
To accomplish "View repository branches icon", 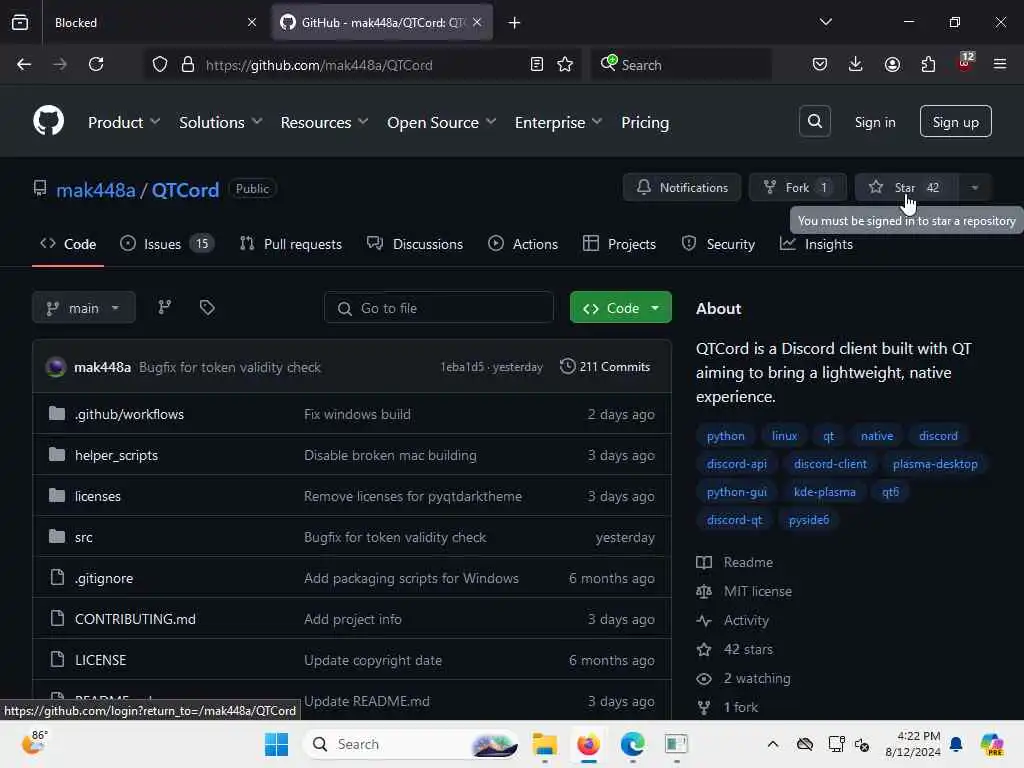I will (x=165, y=308).
